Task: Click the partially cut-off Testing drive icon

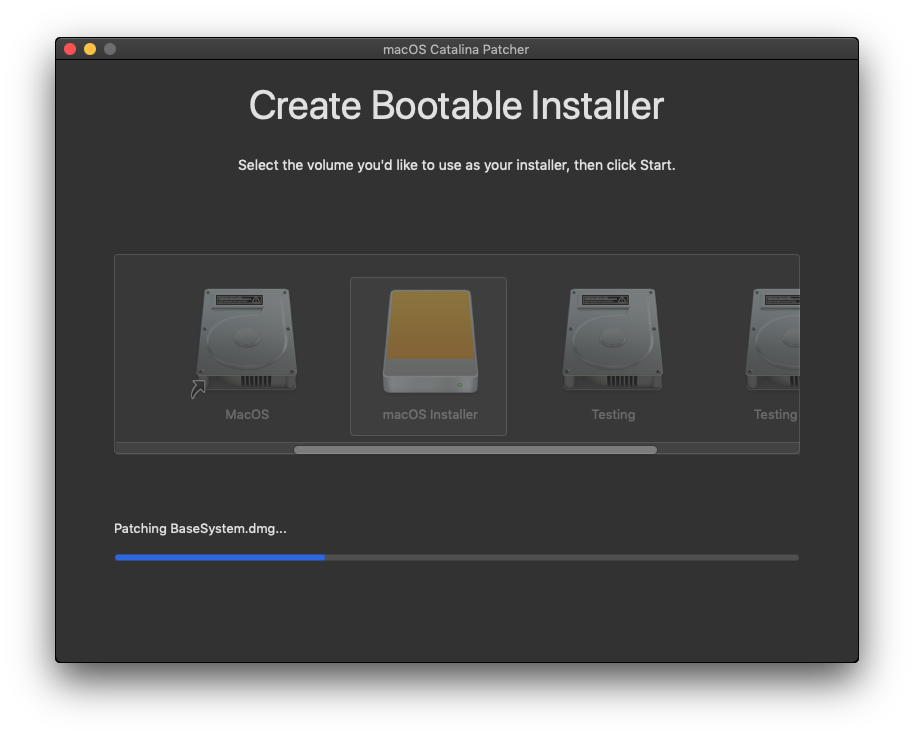Action: click(772, 339)
